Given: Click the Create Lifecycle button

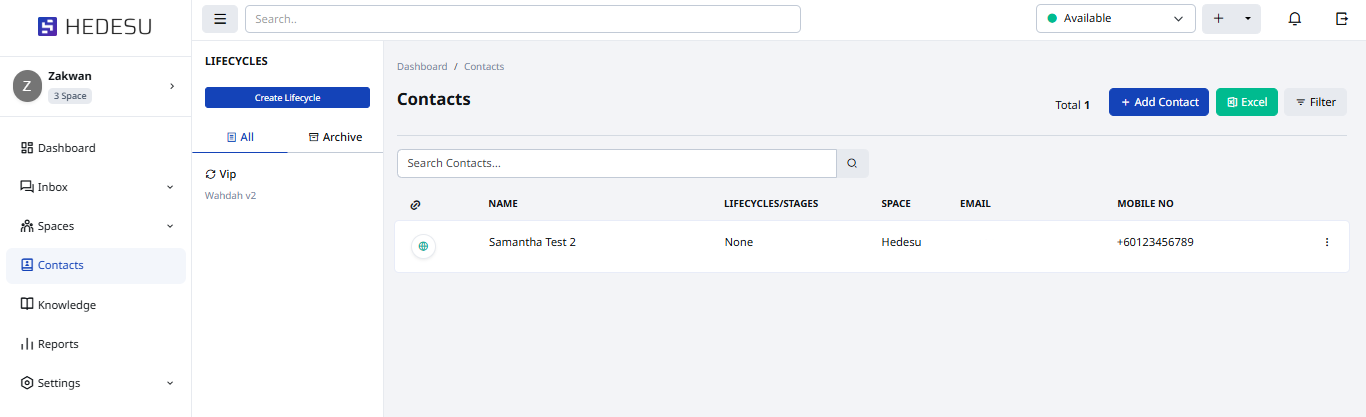Looking at the screenshot, I should click(x=287, y=98).
